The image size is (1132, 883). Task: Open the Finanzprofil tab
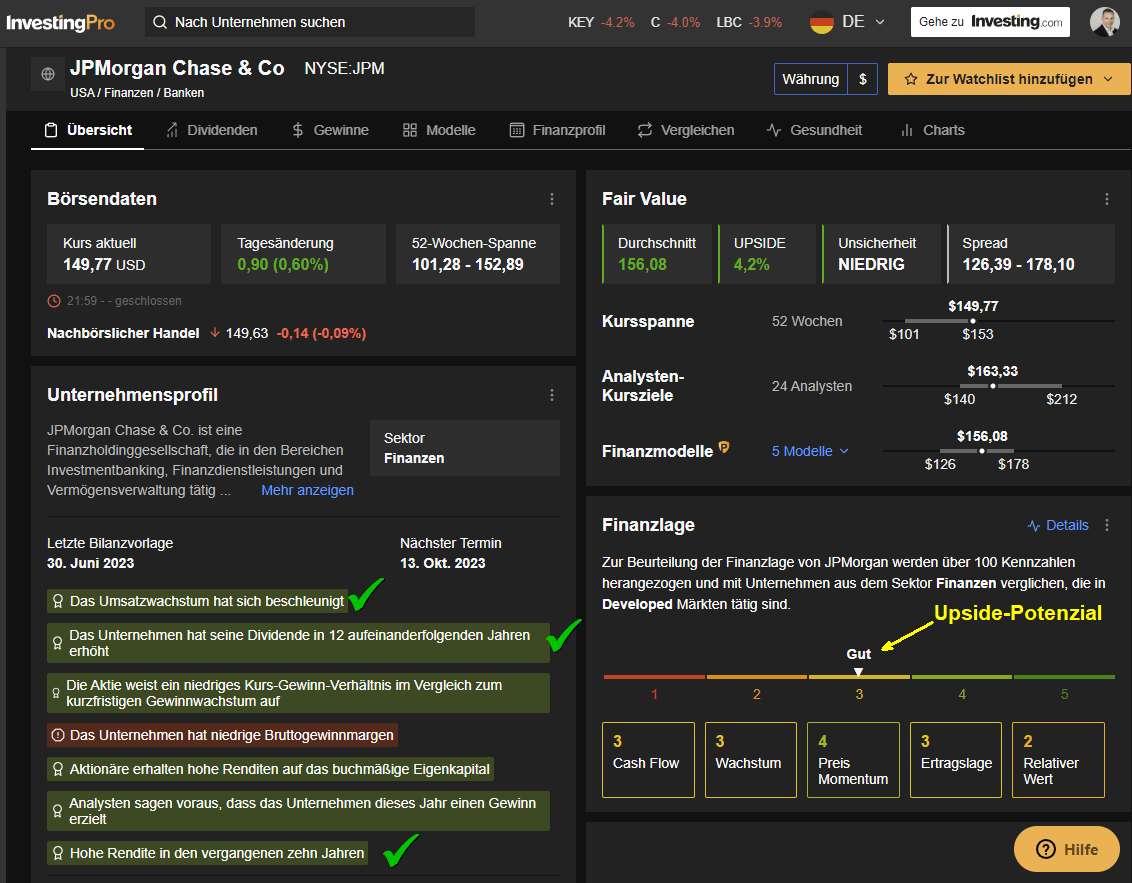click(x=557, y=131)
